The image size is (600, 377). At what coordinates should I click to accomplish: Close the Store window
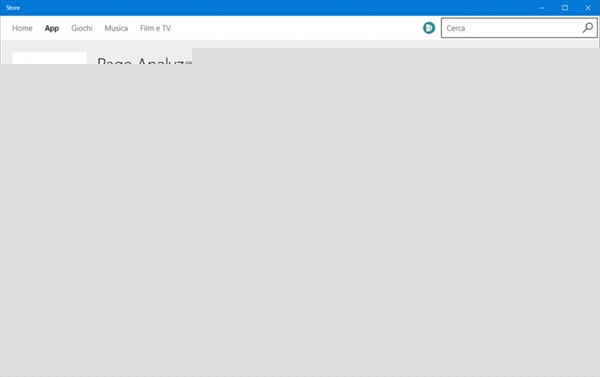coord(588,8)
